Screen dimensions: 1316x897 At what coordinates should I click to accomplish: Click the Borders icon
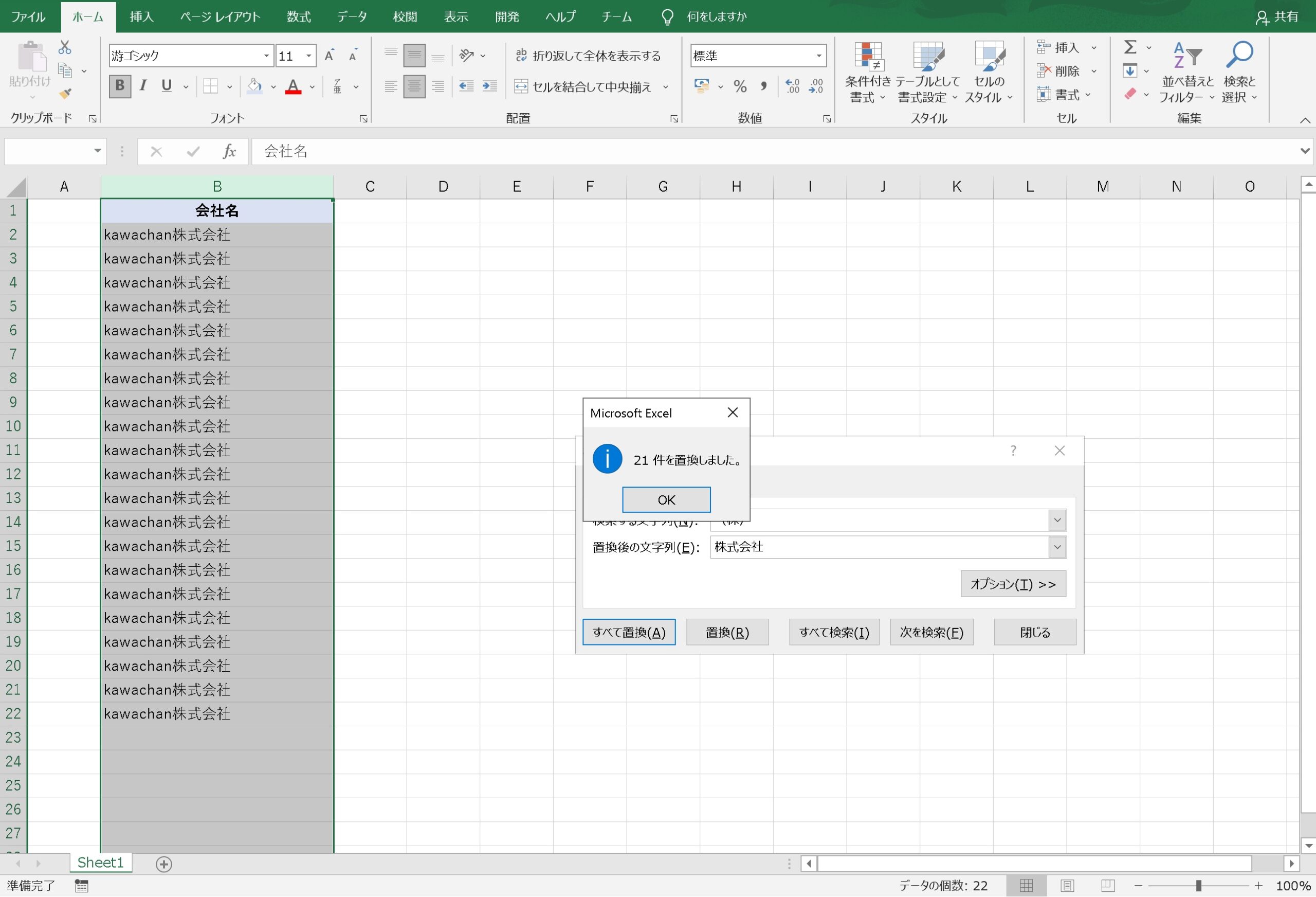coord(211,86)
